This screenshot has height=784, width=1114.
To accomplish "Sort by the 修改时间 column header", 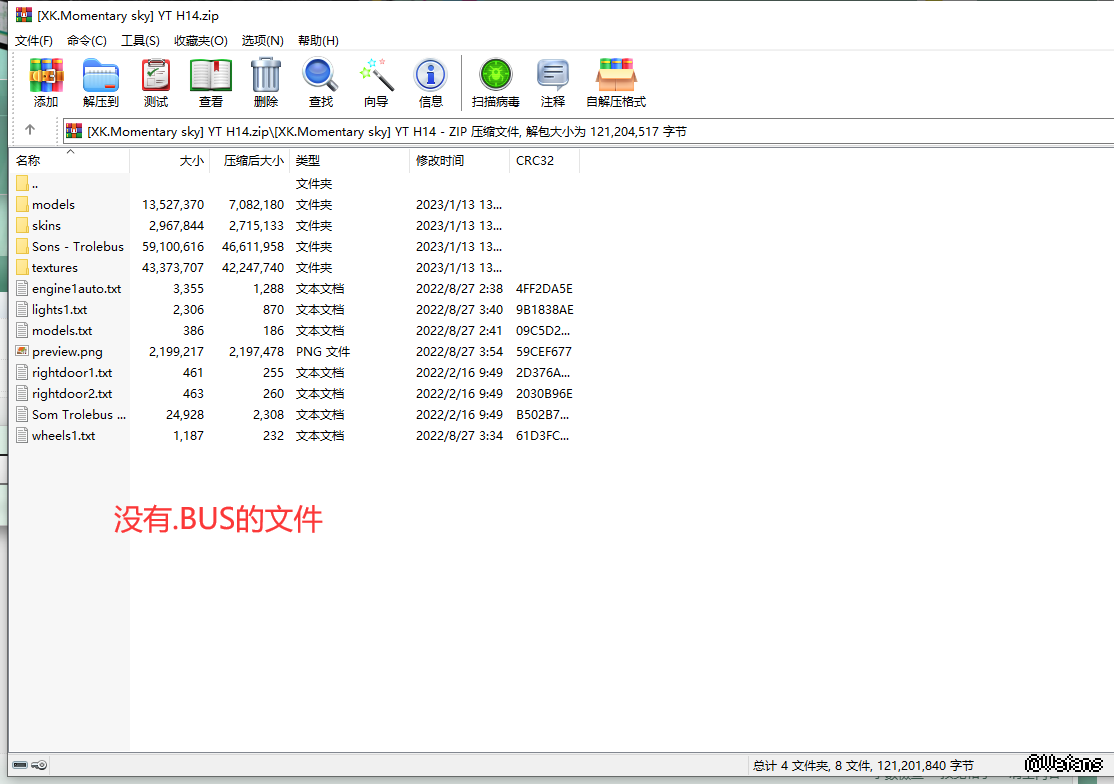I will (460, 160).
